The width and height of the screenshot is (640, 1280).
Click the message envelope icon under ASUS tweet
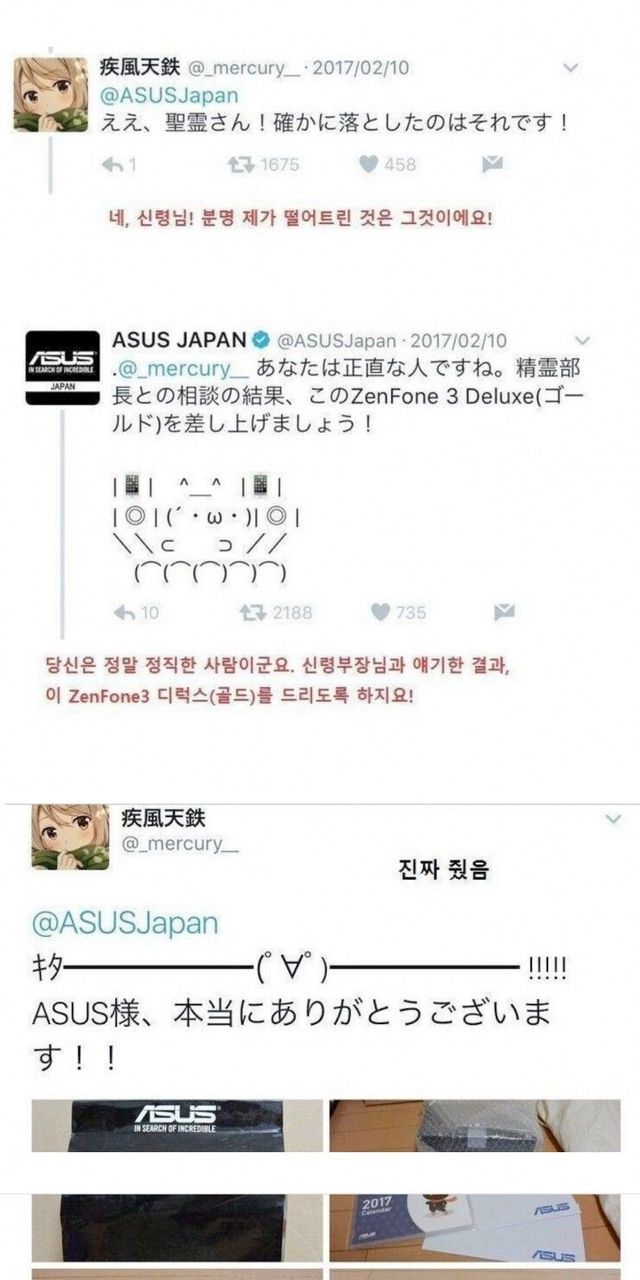coord(504,612)
